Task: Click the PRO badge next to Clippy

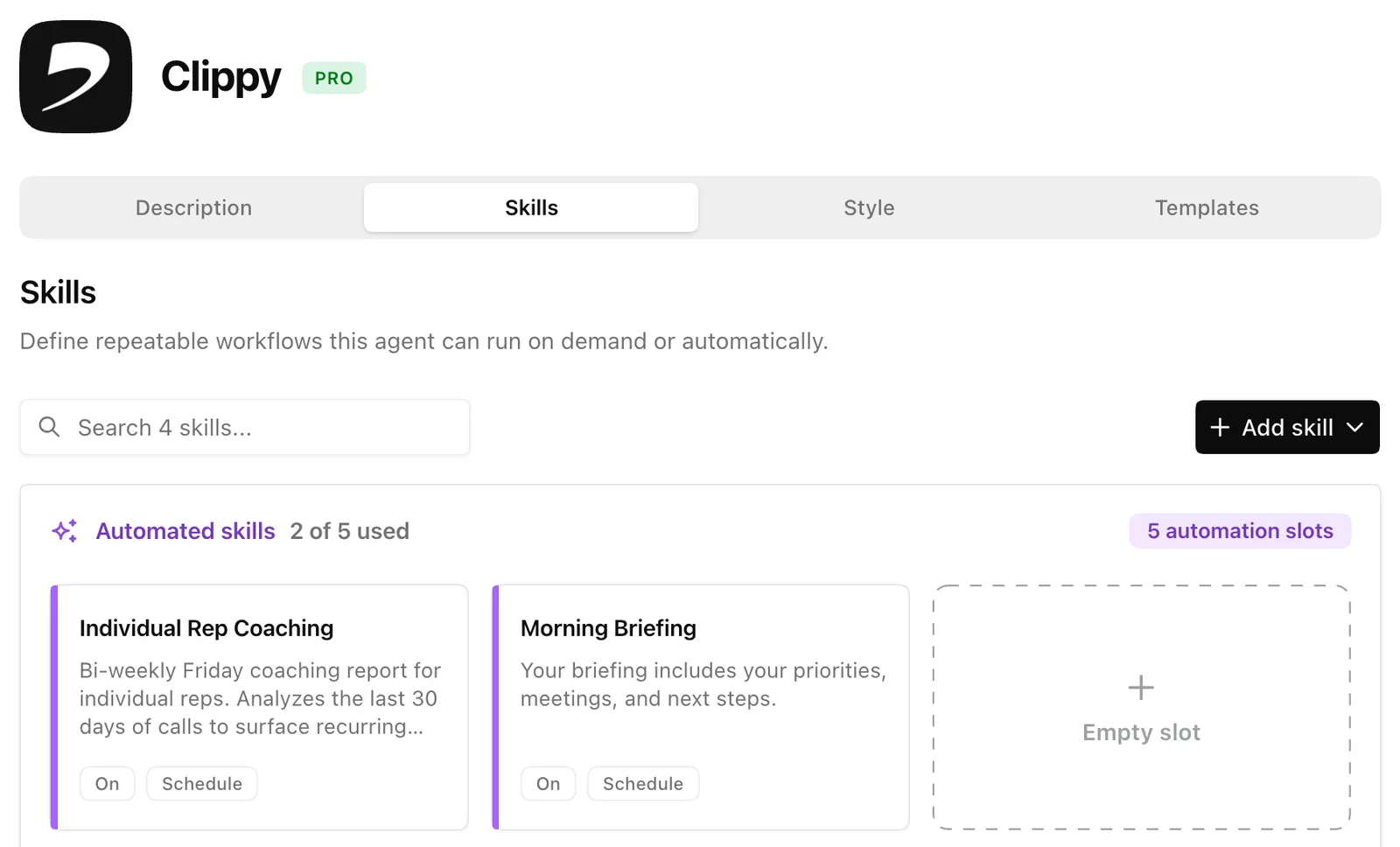Action: pos(334,78)
